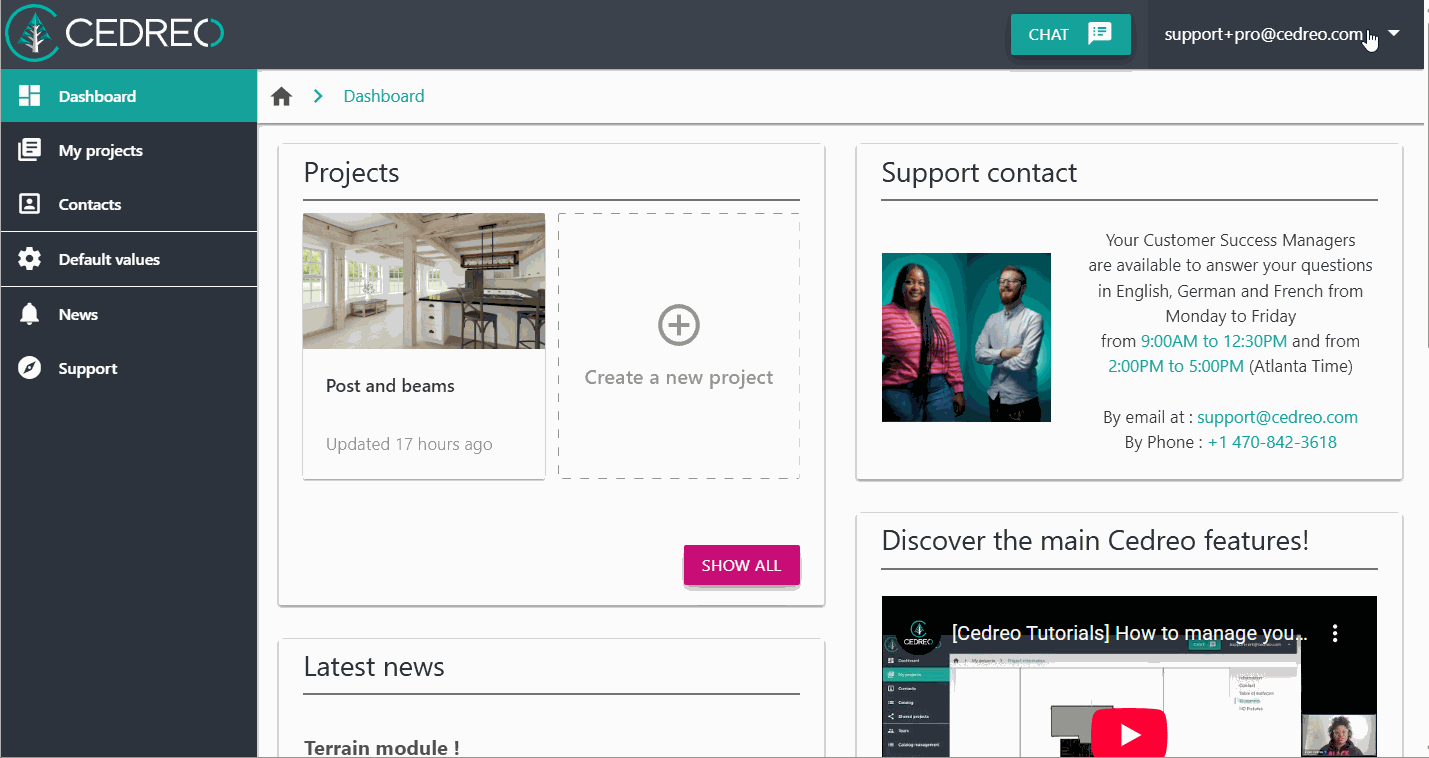Click the My projects library icon
Screen dimensions: 1429x758
click(x=30, y=150)
